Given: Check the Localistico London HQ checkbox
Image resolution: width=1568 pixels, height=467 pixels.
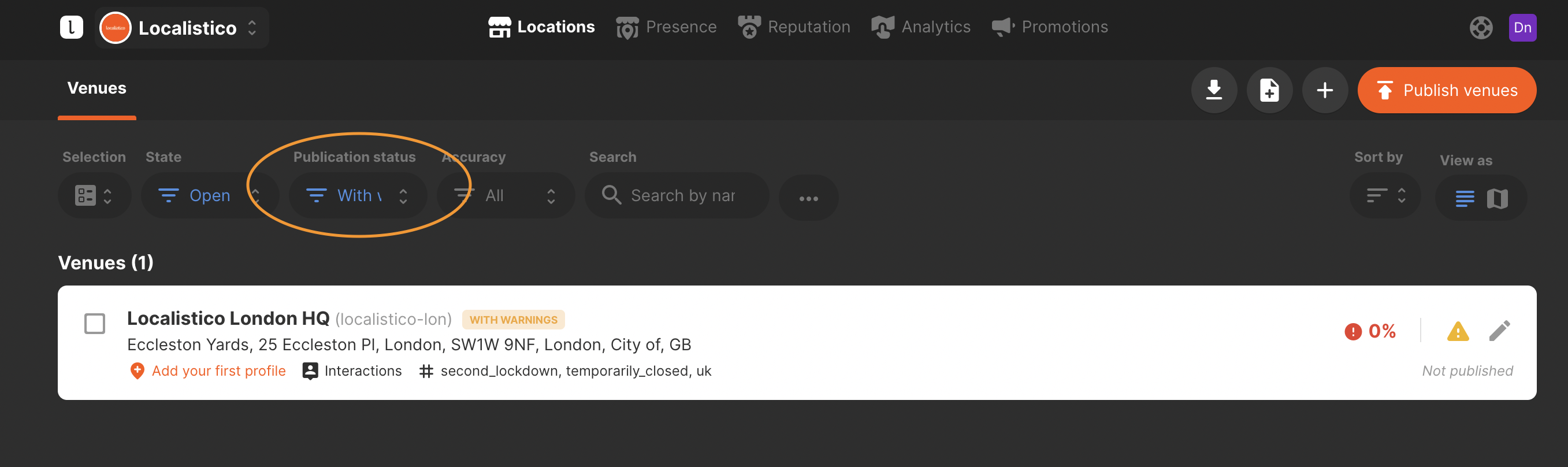Looking at the screenshot, I should (x=95, y=323).
